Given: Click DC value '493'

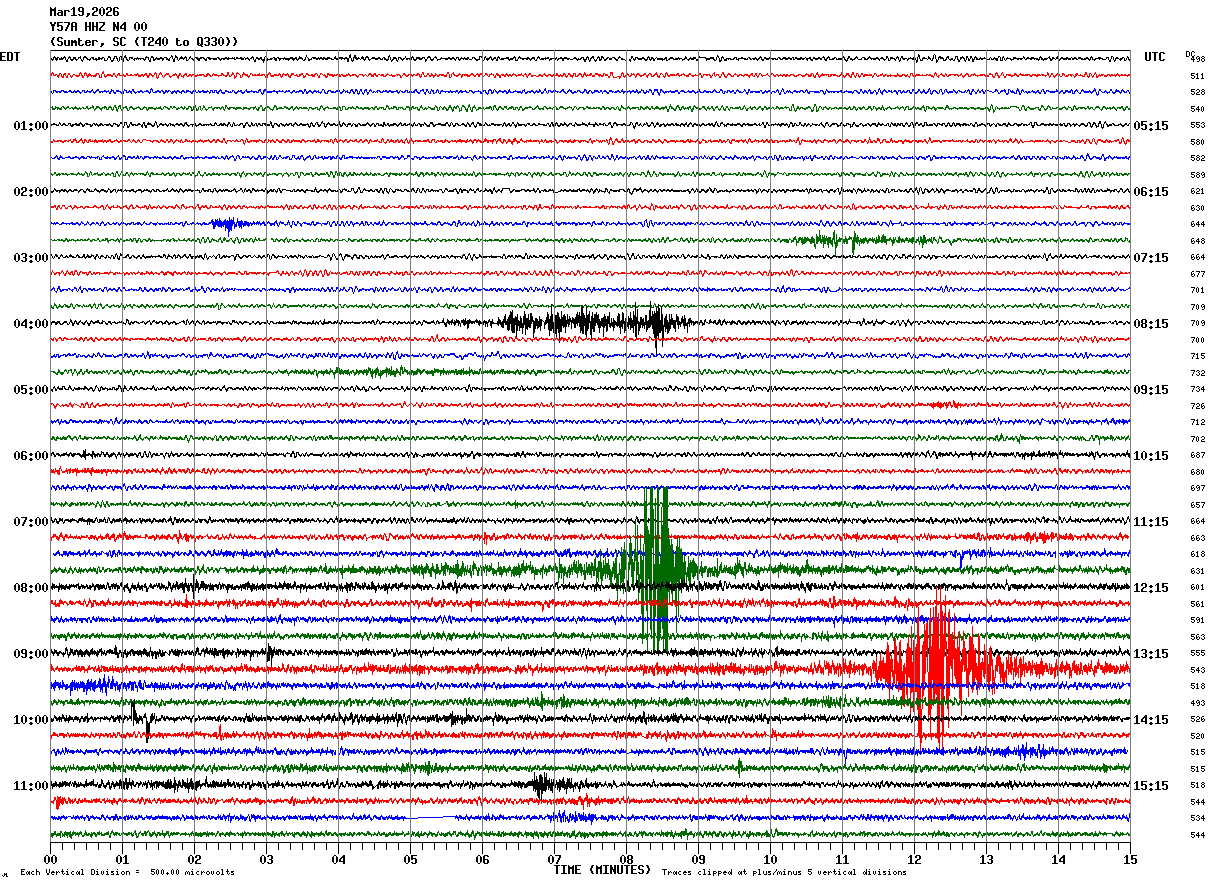Looking at the screenshot, I should tap(1197, 704).
